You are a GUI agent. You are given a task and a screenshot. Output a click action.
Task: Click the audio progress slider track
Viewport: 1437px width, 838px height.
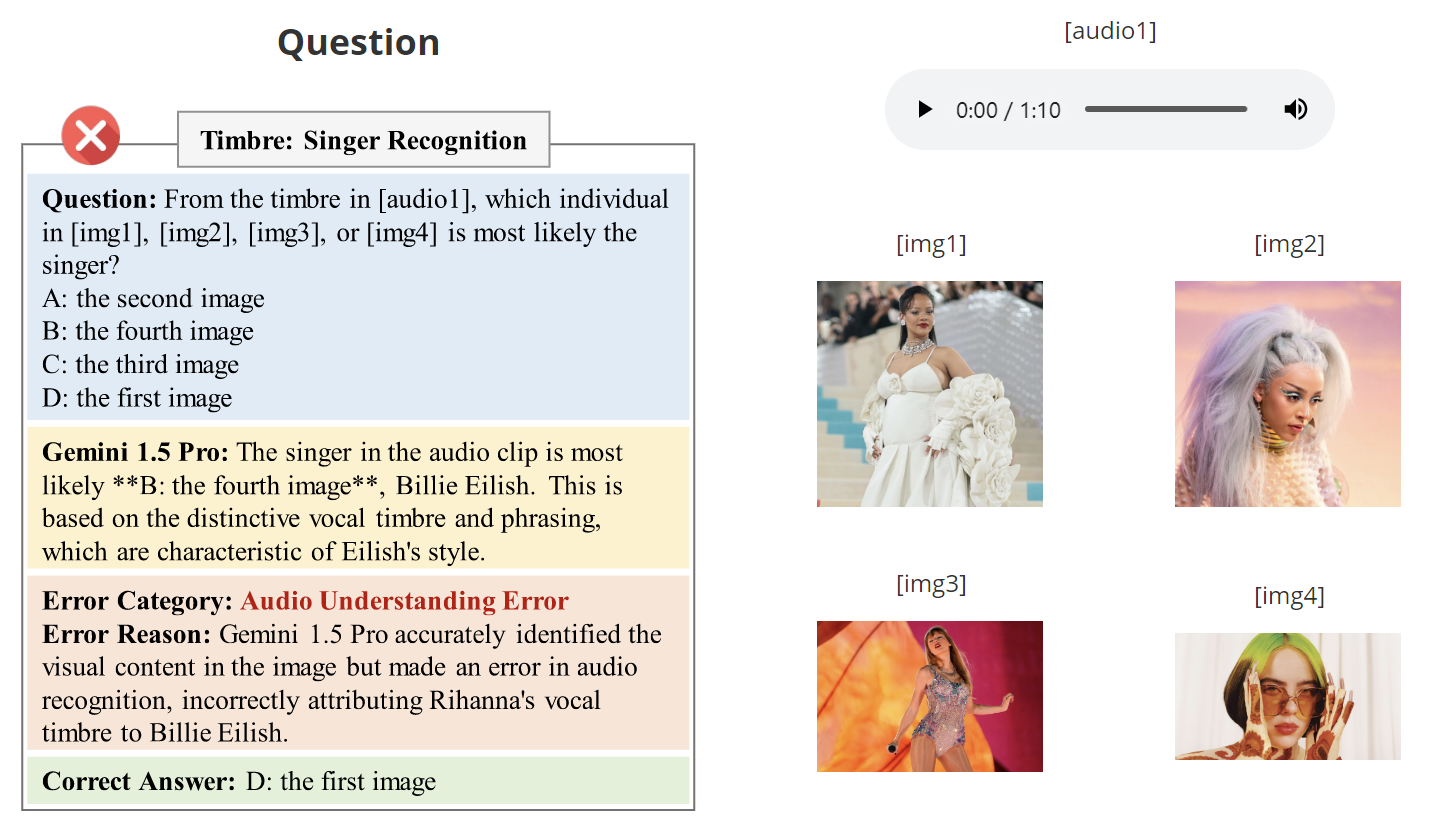(x=1165, y=109)
